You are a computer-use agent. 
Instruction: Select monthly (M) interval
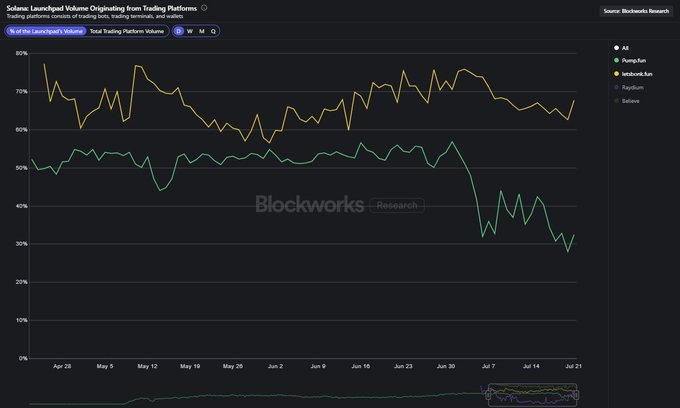(202, 31)
